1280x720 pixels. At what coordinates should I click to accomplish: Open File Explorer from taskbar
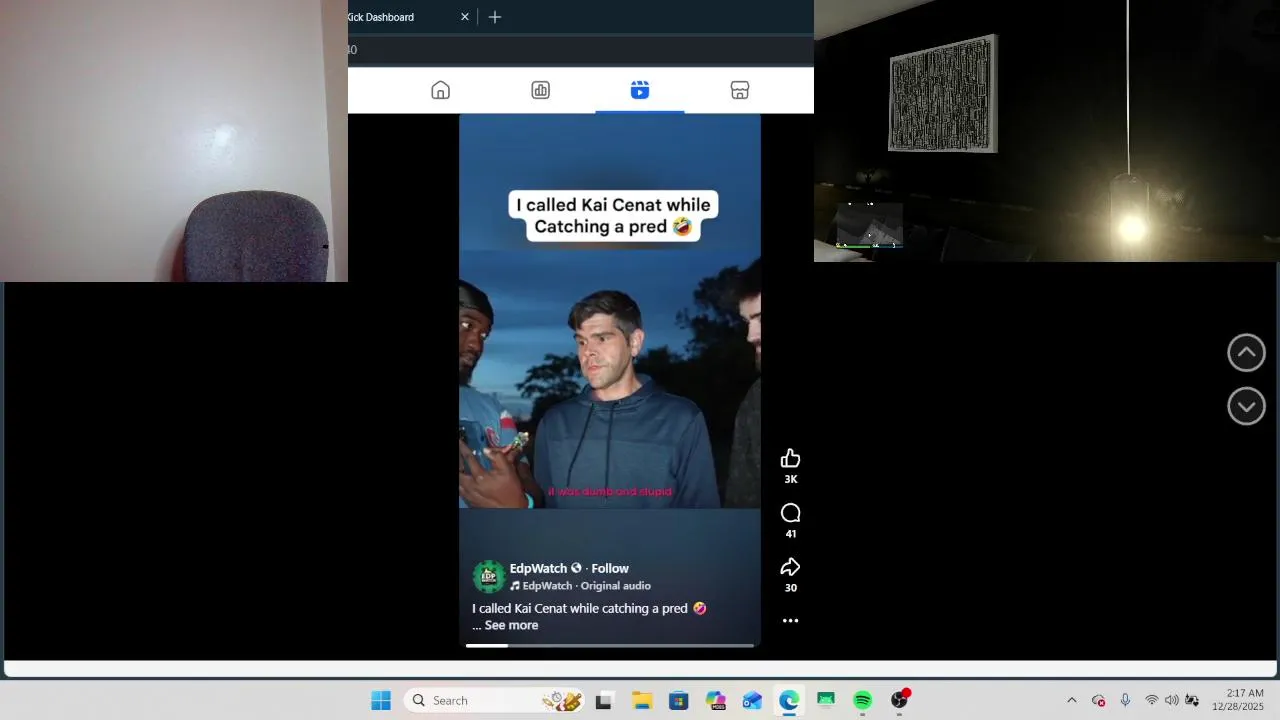[641, 701]
